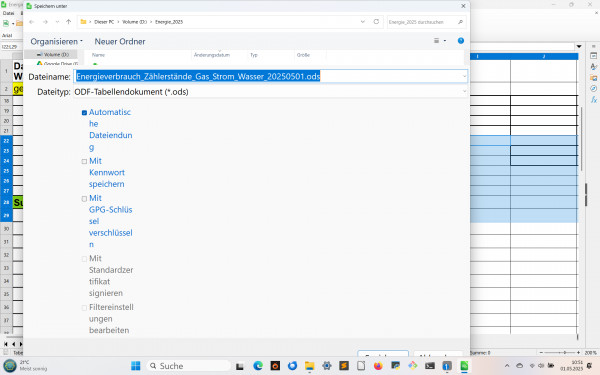Sort files by Änderungsdatum column
This screenshot has height=375, width=600.
point(212,55)
